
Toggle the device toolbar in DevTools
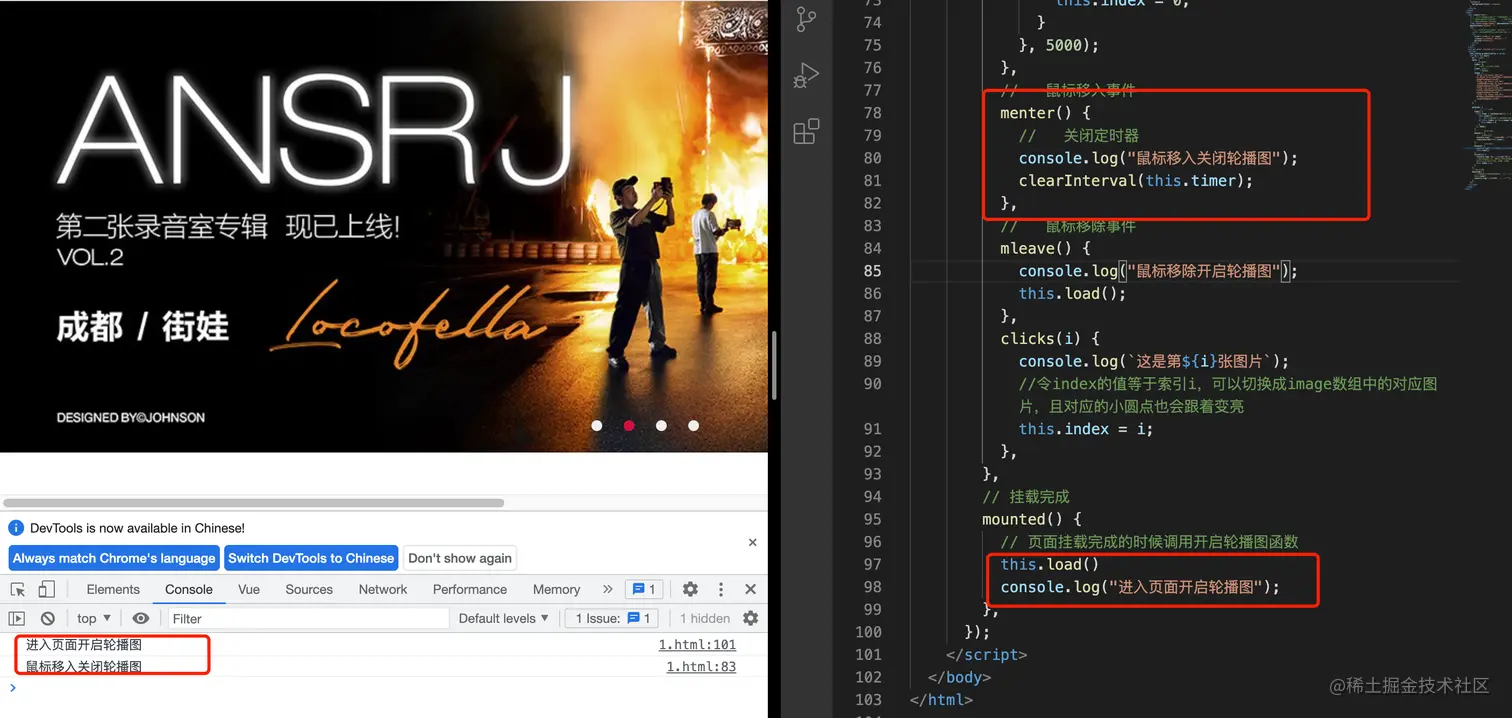(47, 589)
